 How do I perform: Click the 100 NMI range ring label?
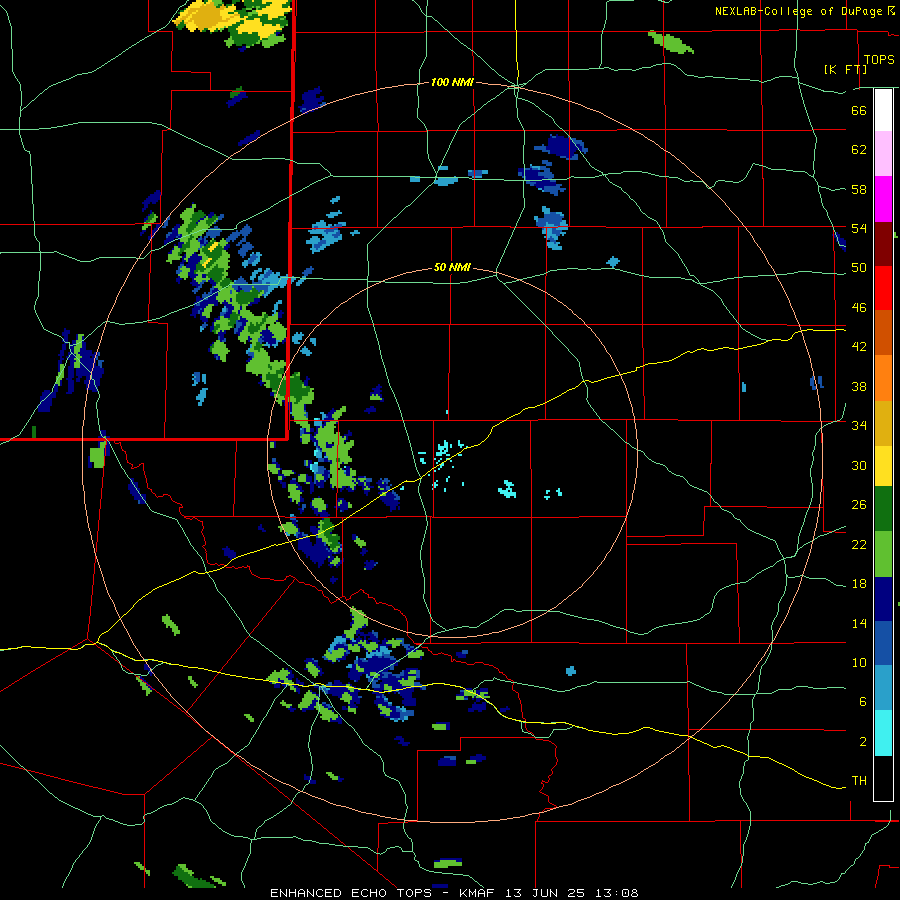coord(452,82)
